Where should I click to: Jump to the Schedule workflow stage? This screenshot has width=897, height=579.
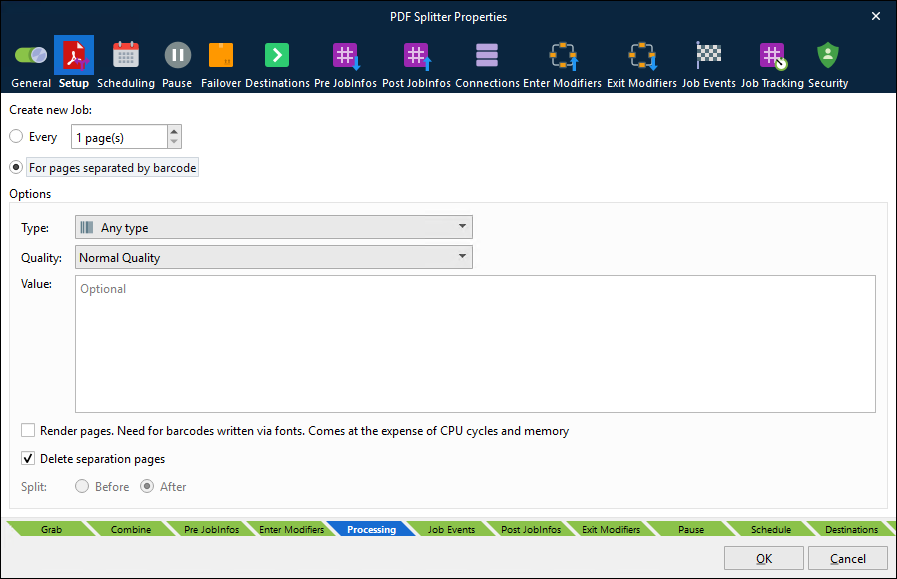pyautogui.click(x=771, y=529)
